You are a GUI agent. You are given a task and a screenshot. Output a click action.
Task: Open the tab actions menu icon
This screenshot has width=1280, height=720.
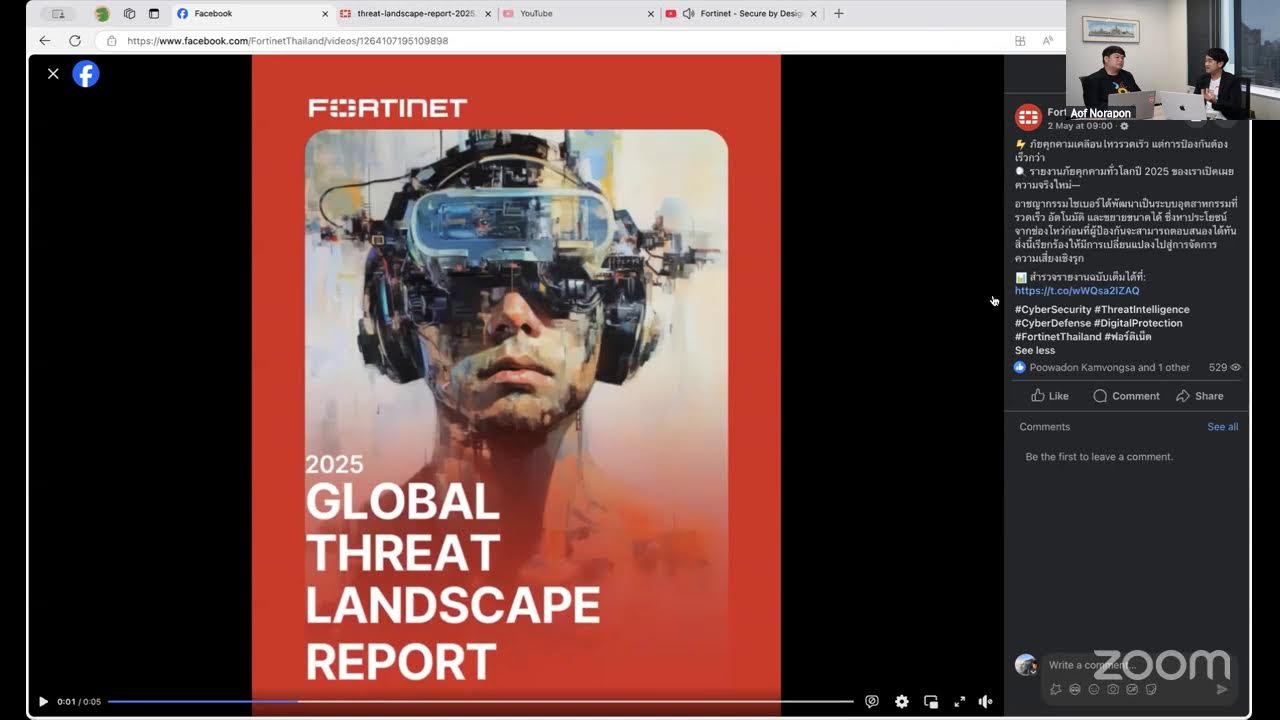pyautogui.click(x=154, y=14)
